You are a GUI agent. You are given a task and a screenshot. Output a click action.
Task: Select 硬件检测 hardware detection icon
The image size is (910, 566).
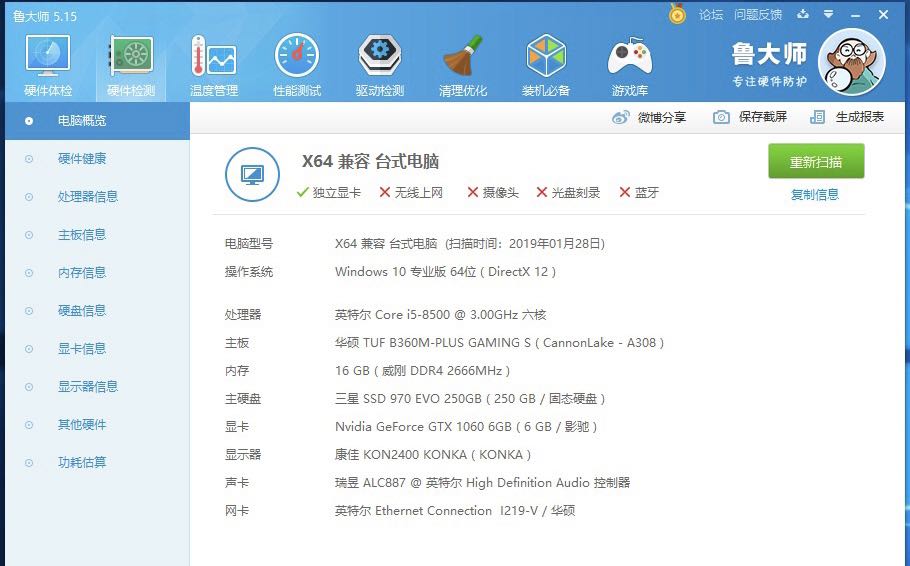click(131, 65)
